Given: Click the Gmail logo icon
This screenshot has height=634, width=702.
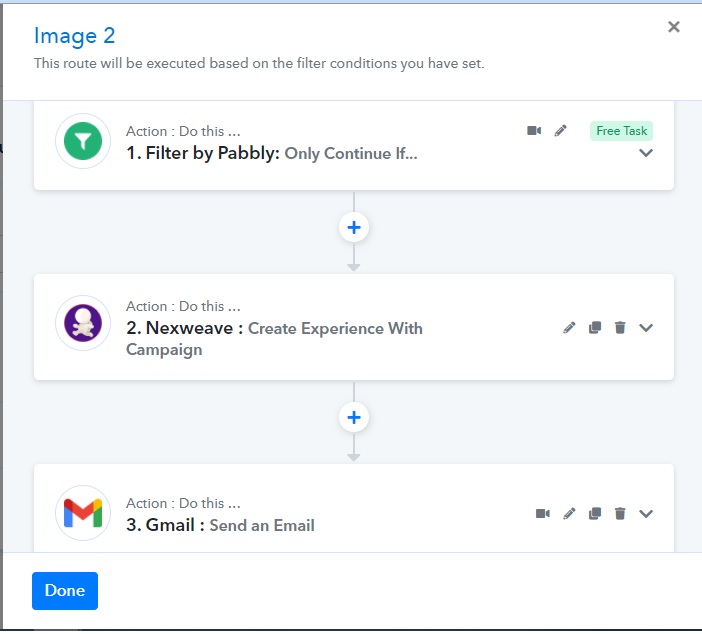Looking at the screenshot, I should (83, 513).
